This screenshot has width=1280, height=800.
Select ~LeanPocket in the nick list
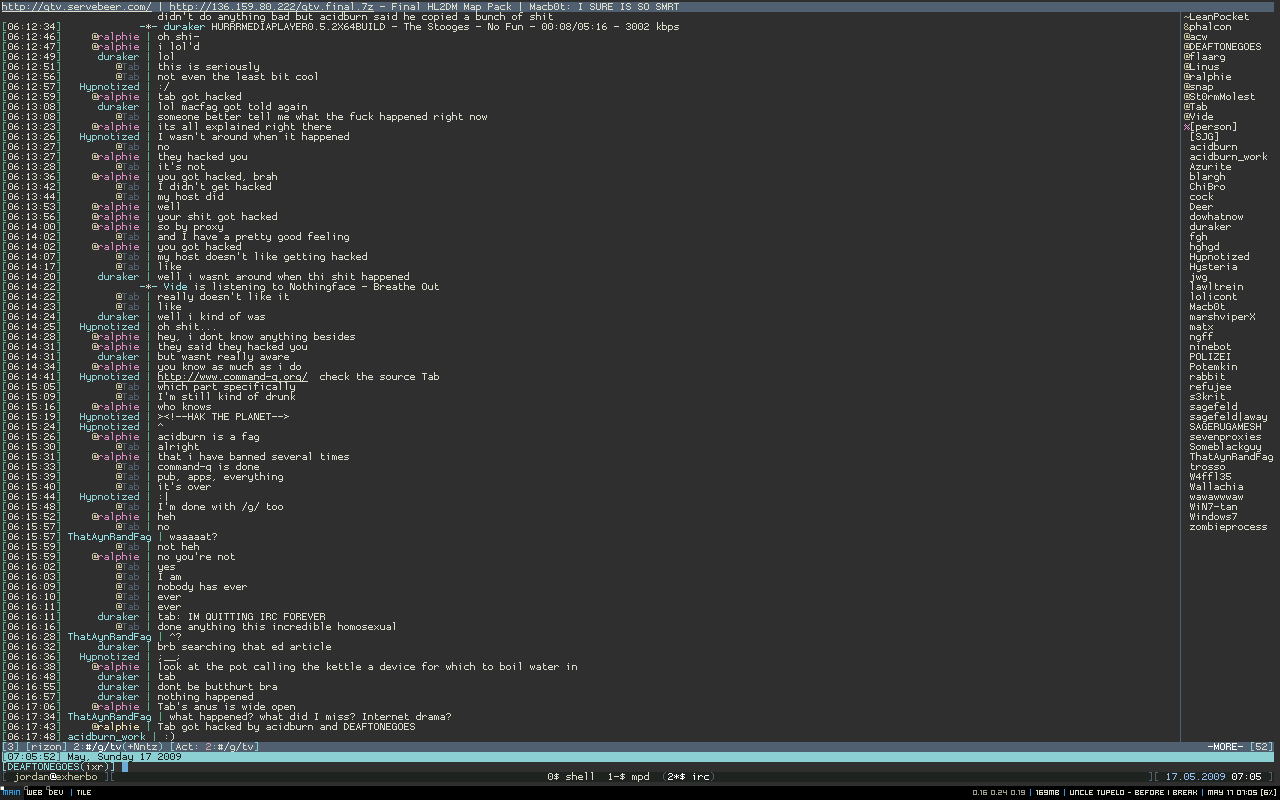pos(1216,17)
